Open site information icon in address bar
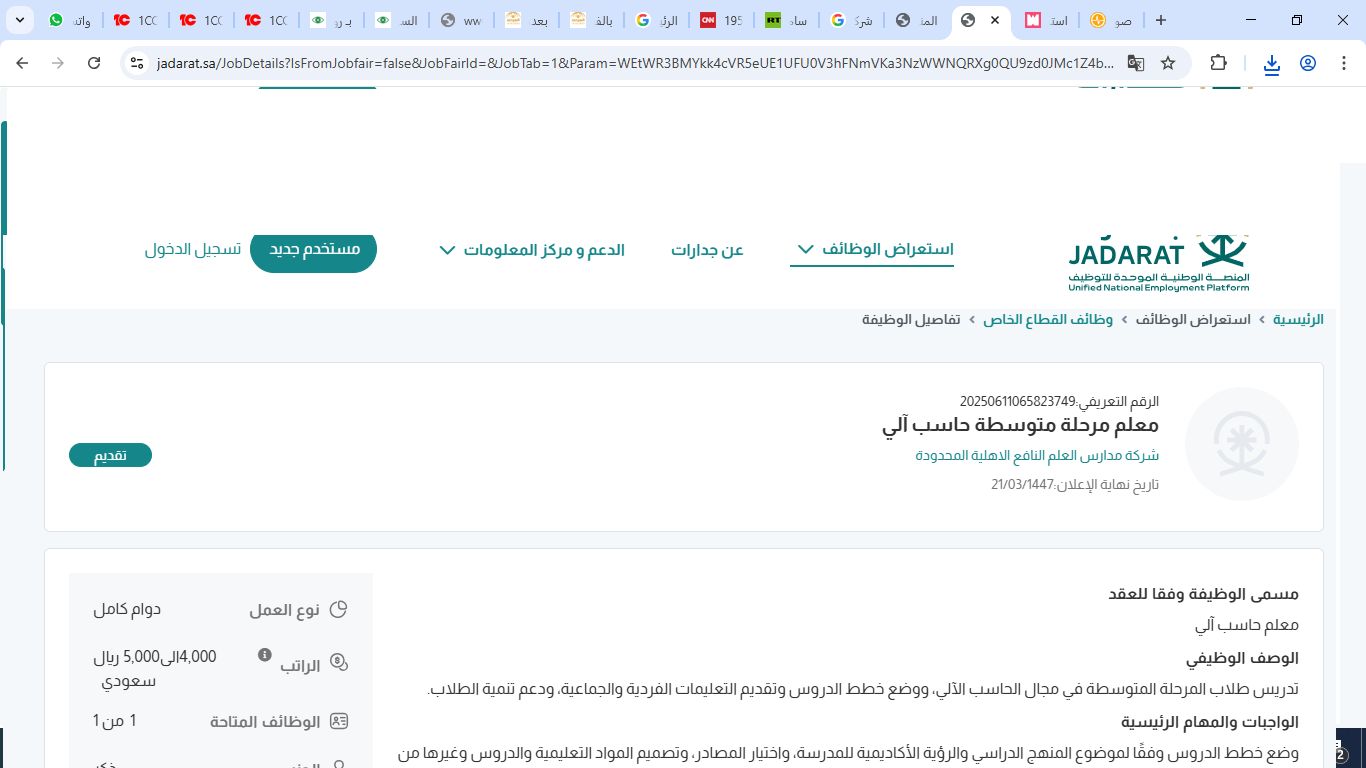1366x768 pixels. click(x=139, y=63)
